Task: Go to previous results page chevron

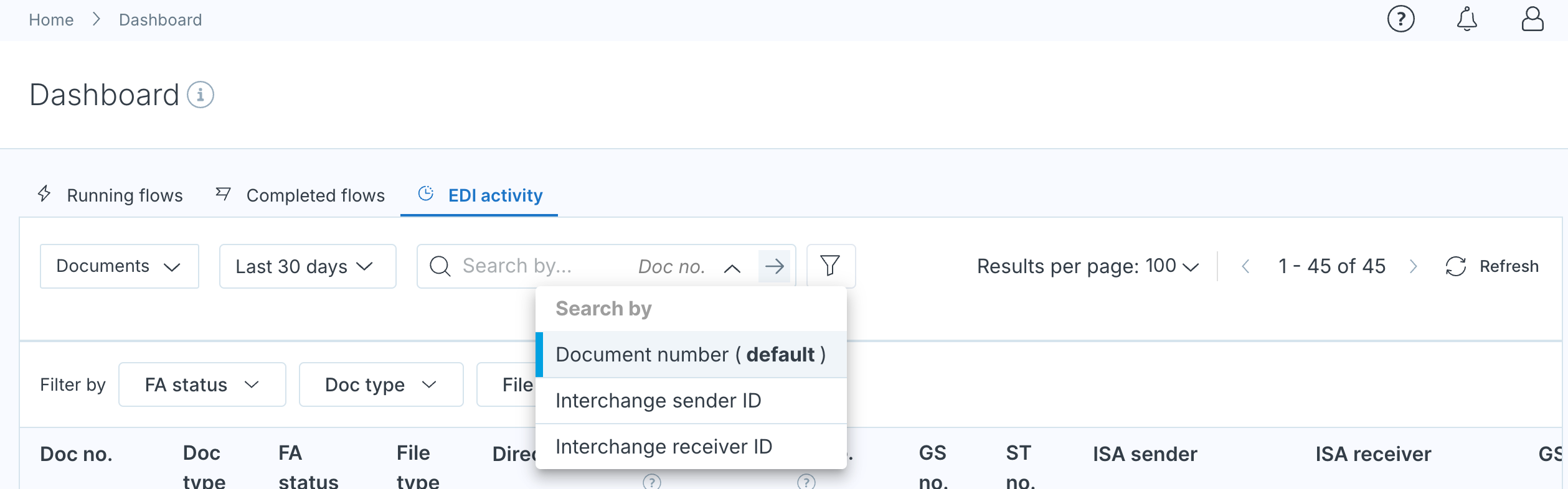Action: (x=1245, y=266)
